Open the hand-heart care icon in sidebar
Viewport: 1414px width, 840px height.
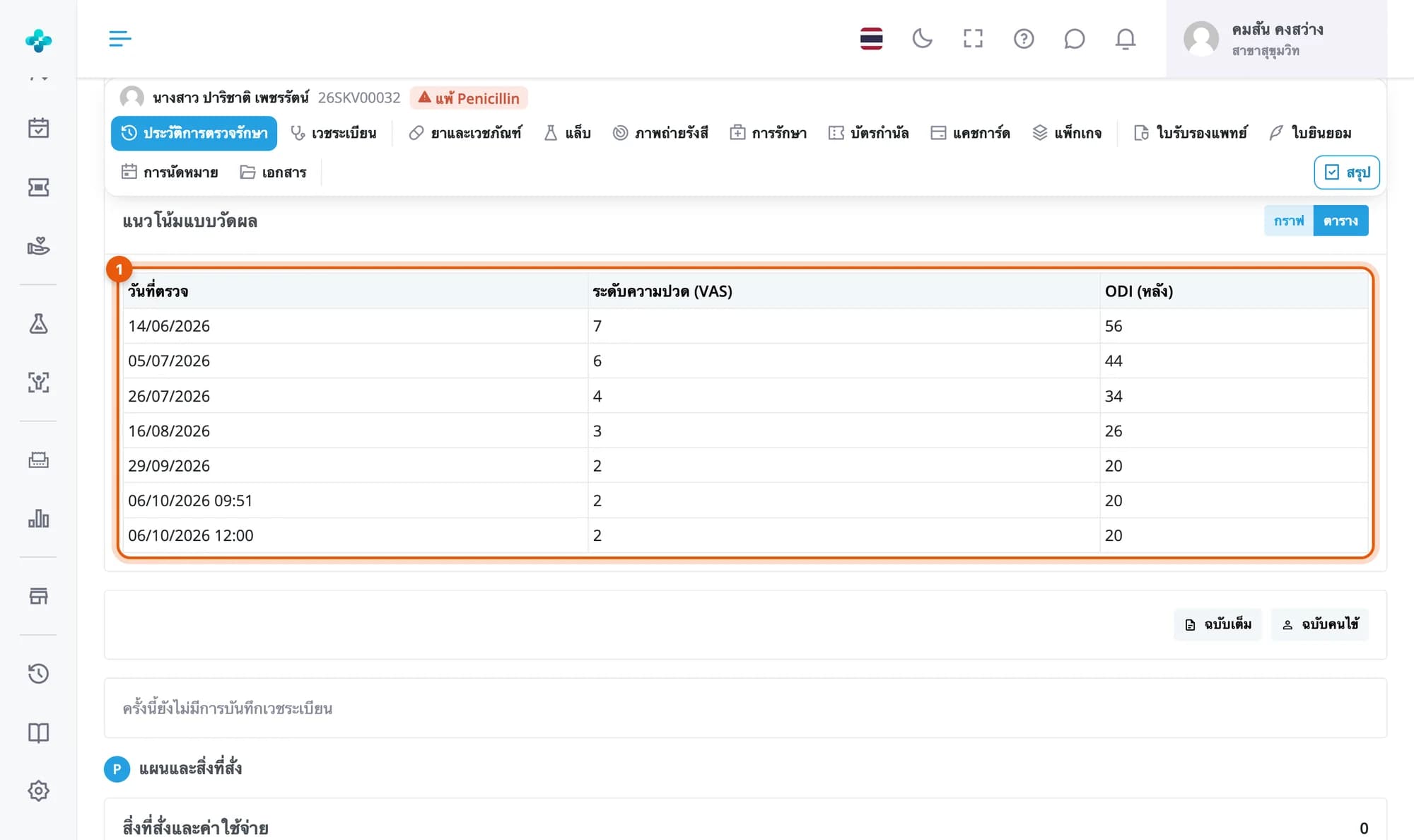coord(38,245)
